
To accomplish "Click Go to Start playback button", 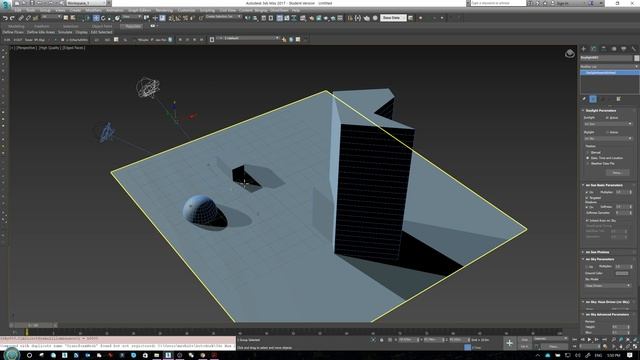I will point(575,340).
